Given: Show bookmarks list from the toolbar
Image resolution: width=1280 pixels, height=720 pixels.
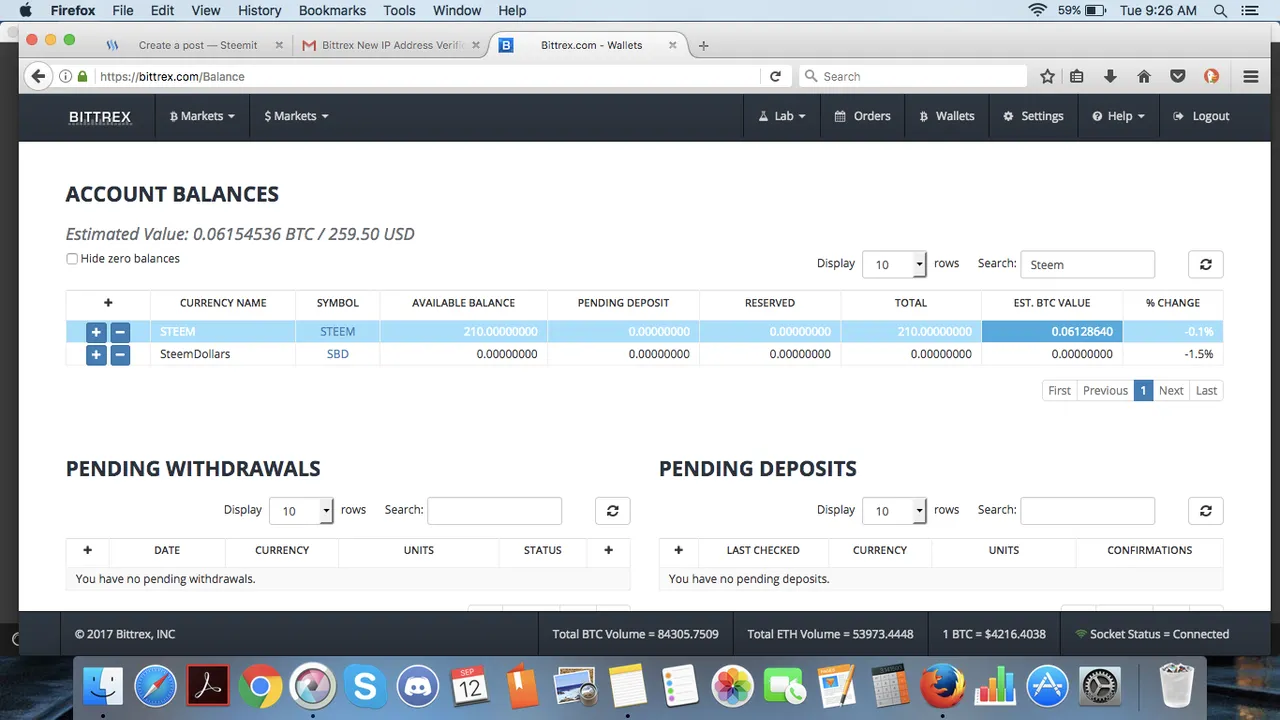Looking at the screenshot, I should pyautogui.click(x=1077, y=76).
